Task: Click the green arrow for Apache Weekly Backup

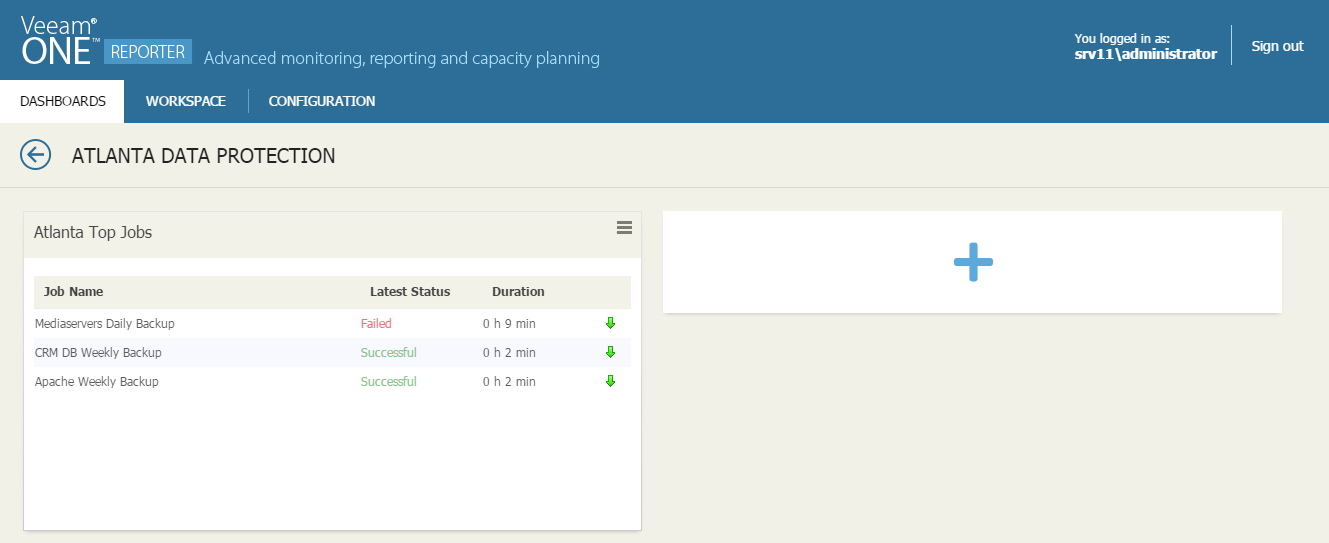Action: point(610,381)
